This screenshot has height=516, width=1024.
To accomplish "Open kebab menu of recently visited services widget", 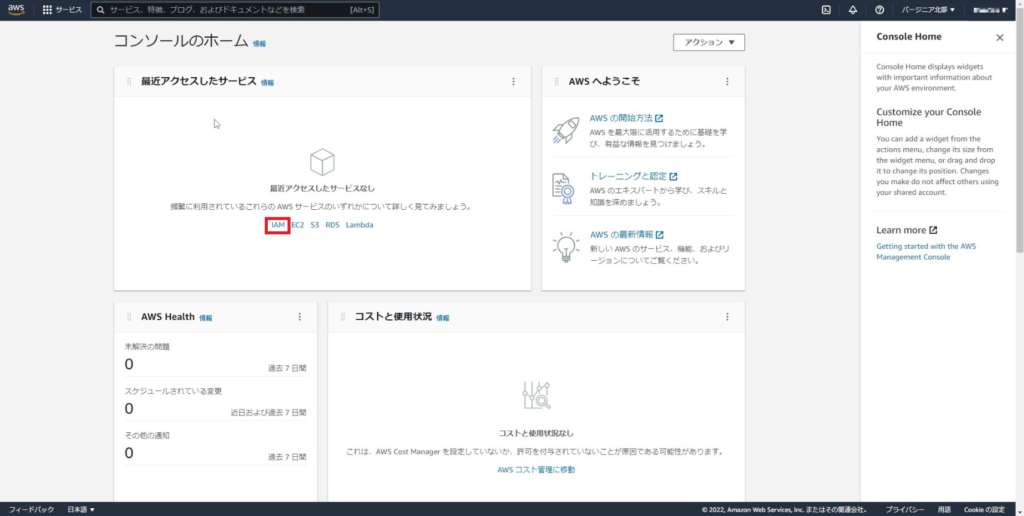I will point(513,82).
